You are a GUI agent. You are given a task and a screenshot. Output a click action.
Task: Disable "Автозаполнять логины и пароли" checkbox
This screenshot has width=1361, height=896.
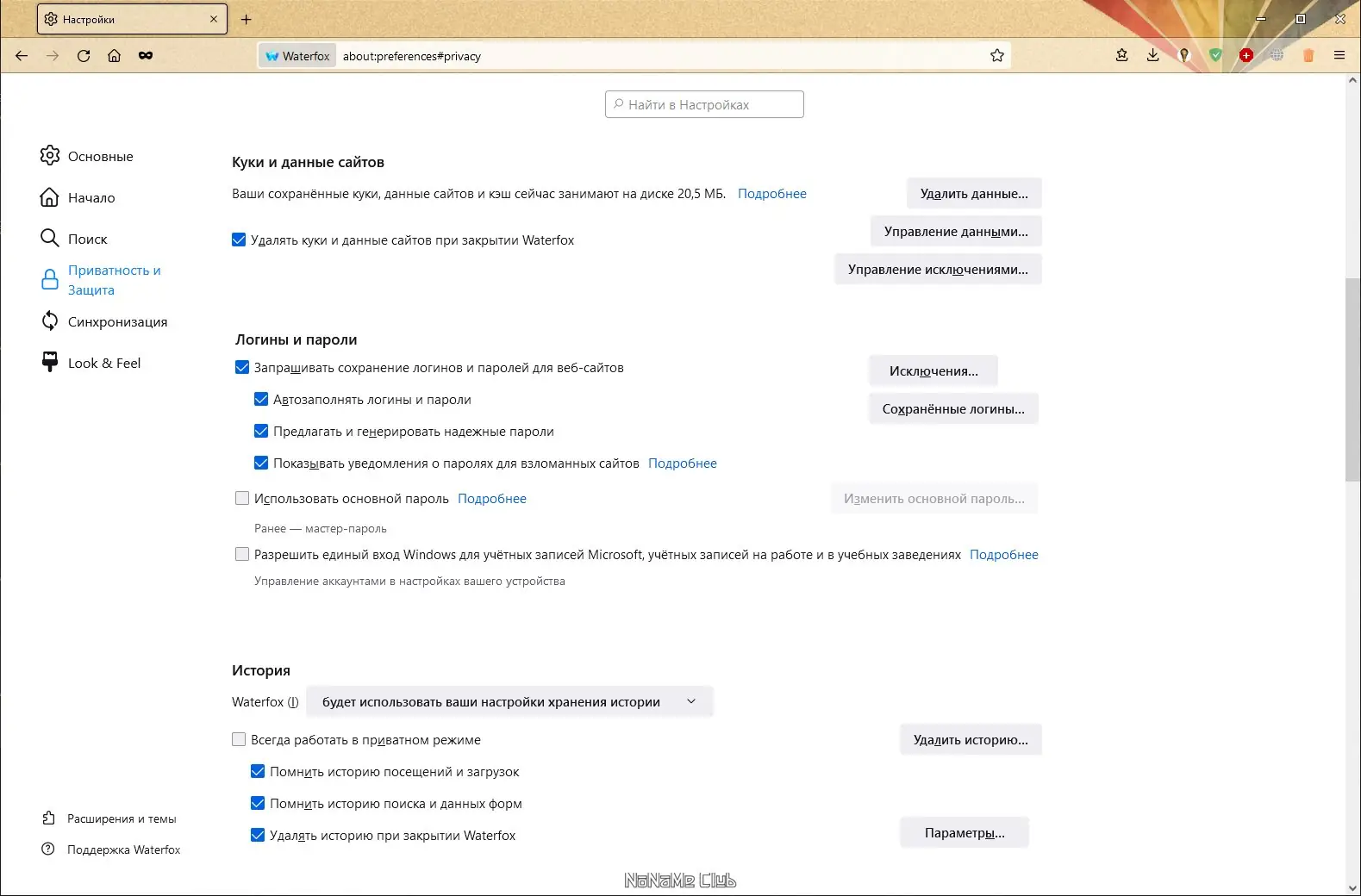coord(261,400)
